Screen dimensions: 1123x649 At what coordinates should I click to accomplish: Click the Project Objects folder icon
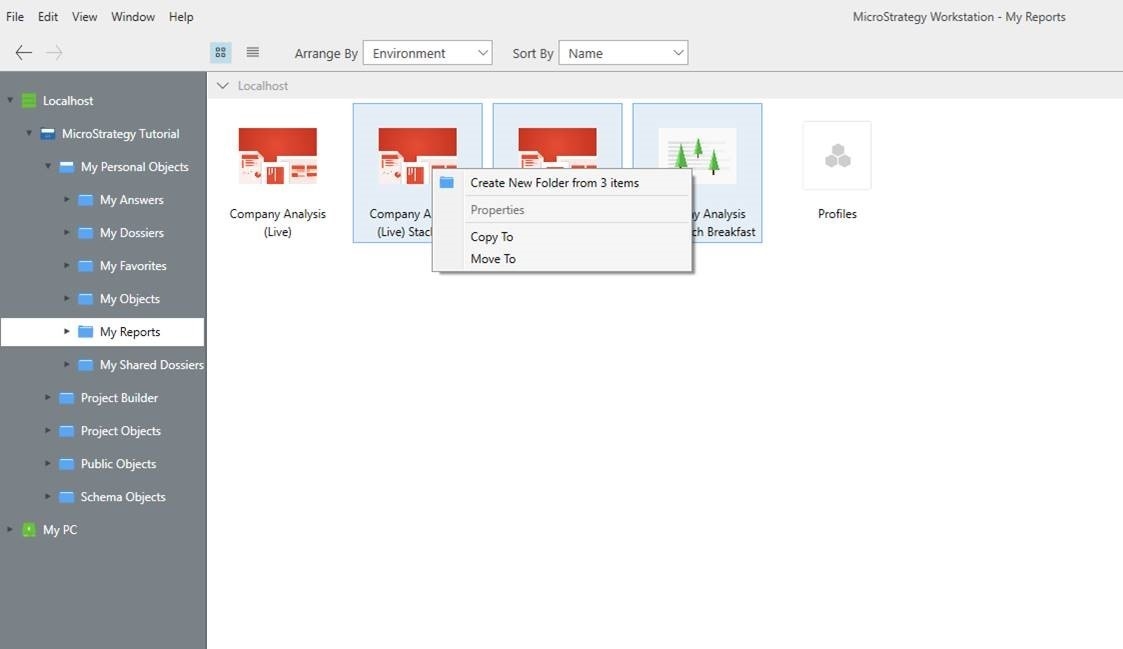67,431
